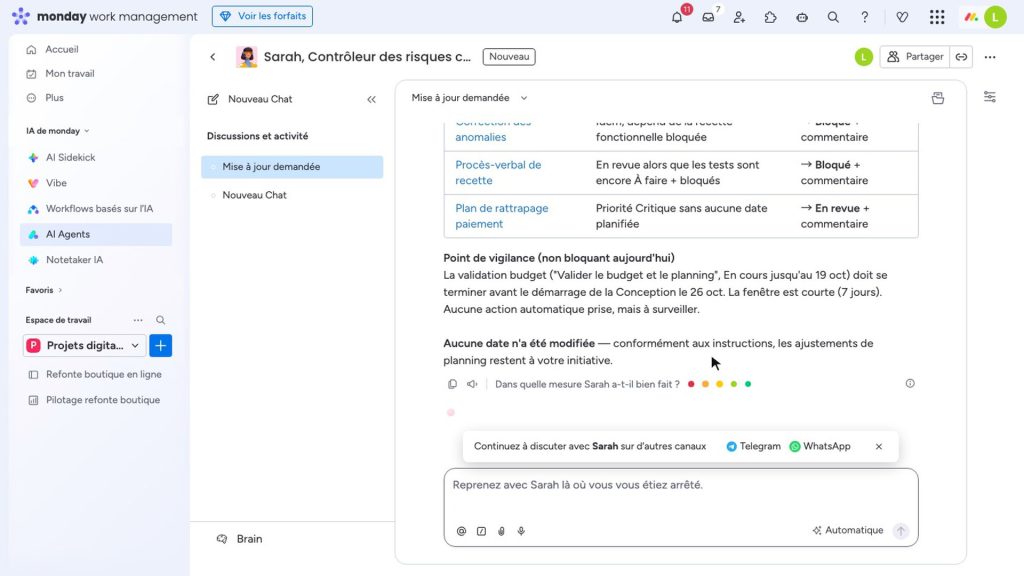Click the Partager button
This screenshot has height=576, width=1024.
[x=915, y=57]
